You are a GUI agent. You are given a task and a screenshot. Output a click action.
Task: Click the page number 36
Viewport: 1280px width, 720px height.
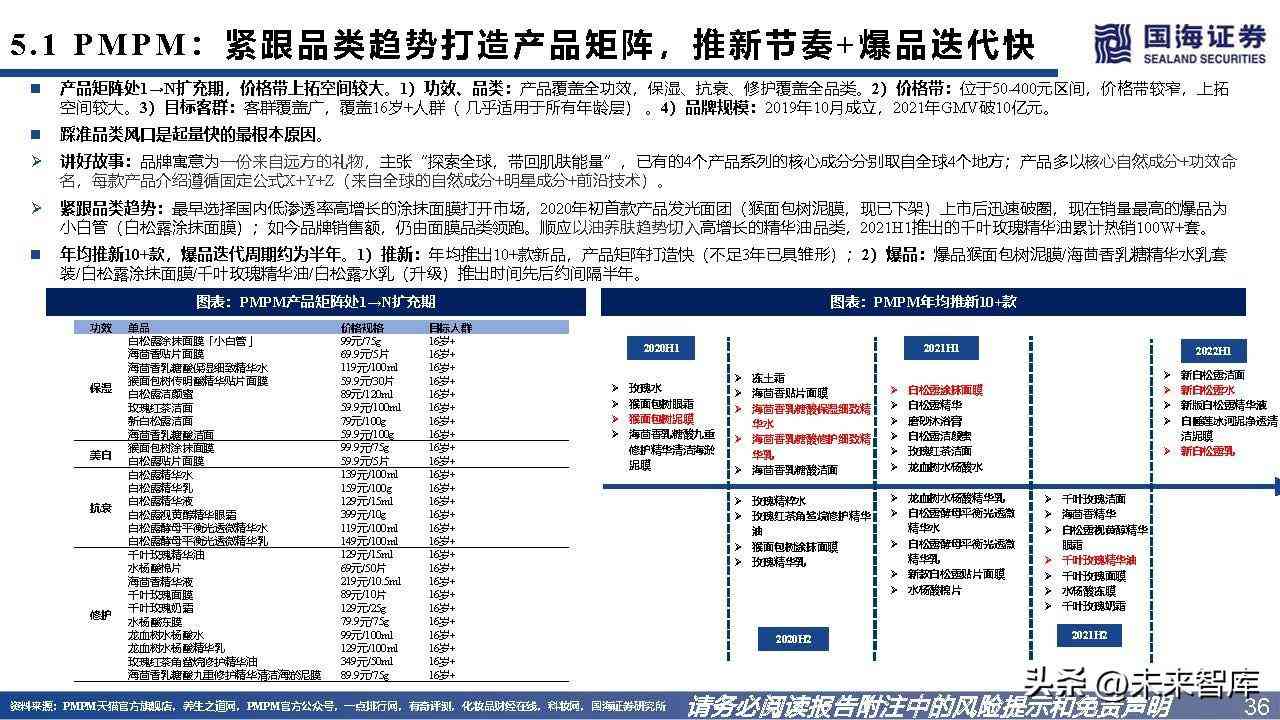(1256, 706)
